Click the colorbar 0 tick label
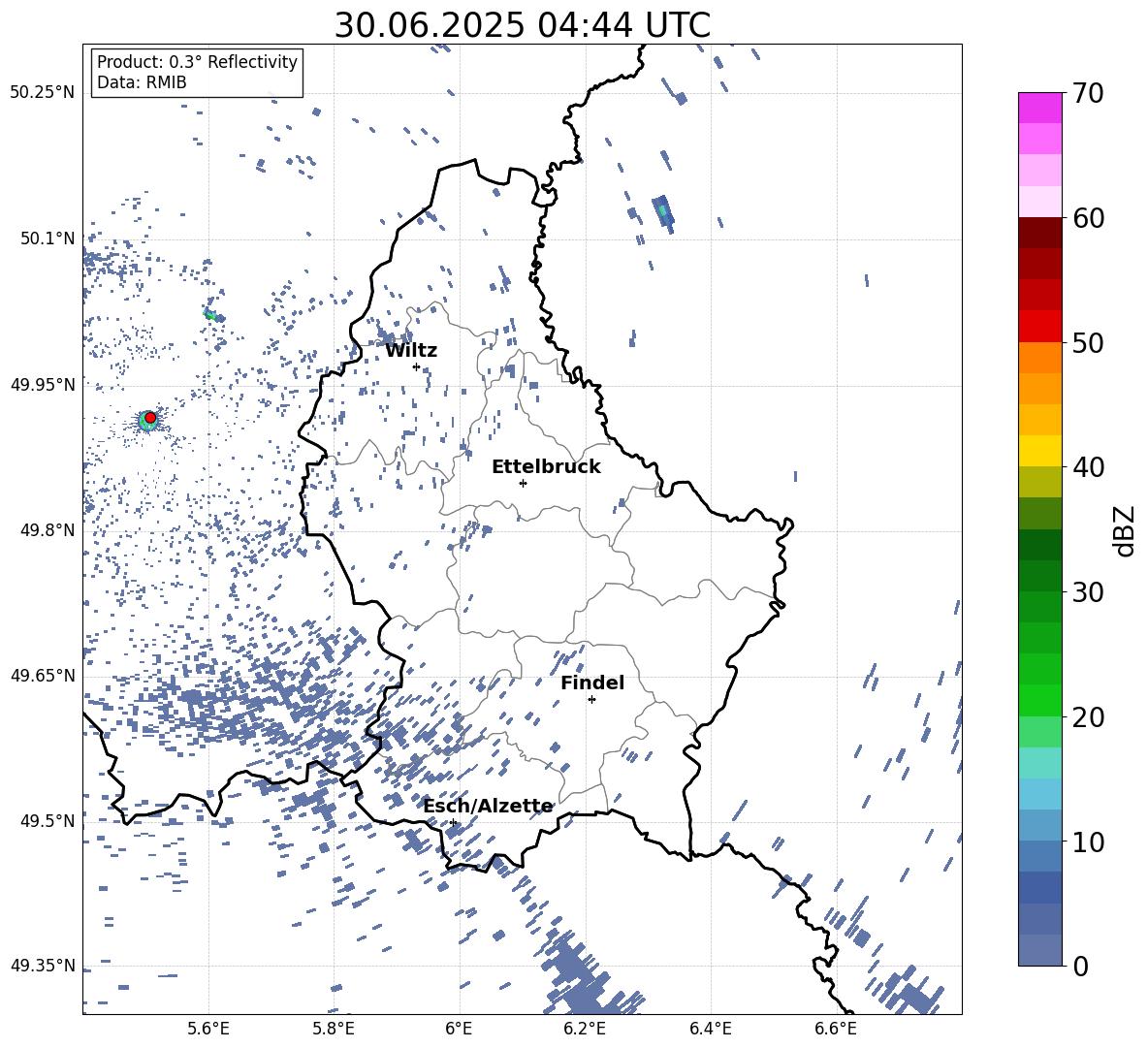This screenshot has width=1148, height=1048. click(1080, 966)
